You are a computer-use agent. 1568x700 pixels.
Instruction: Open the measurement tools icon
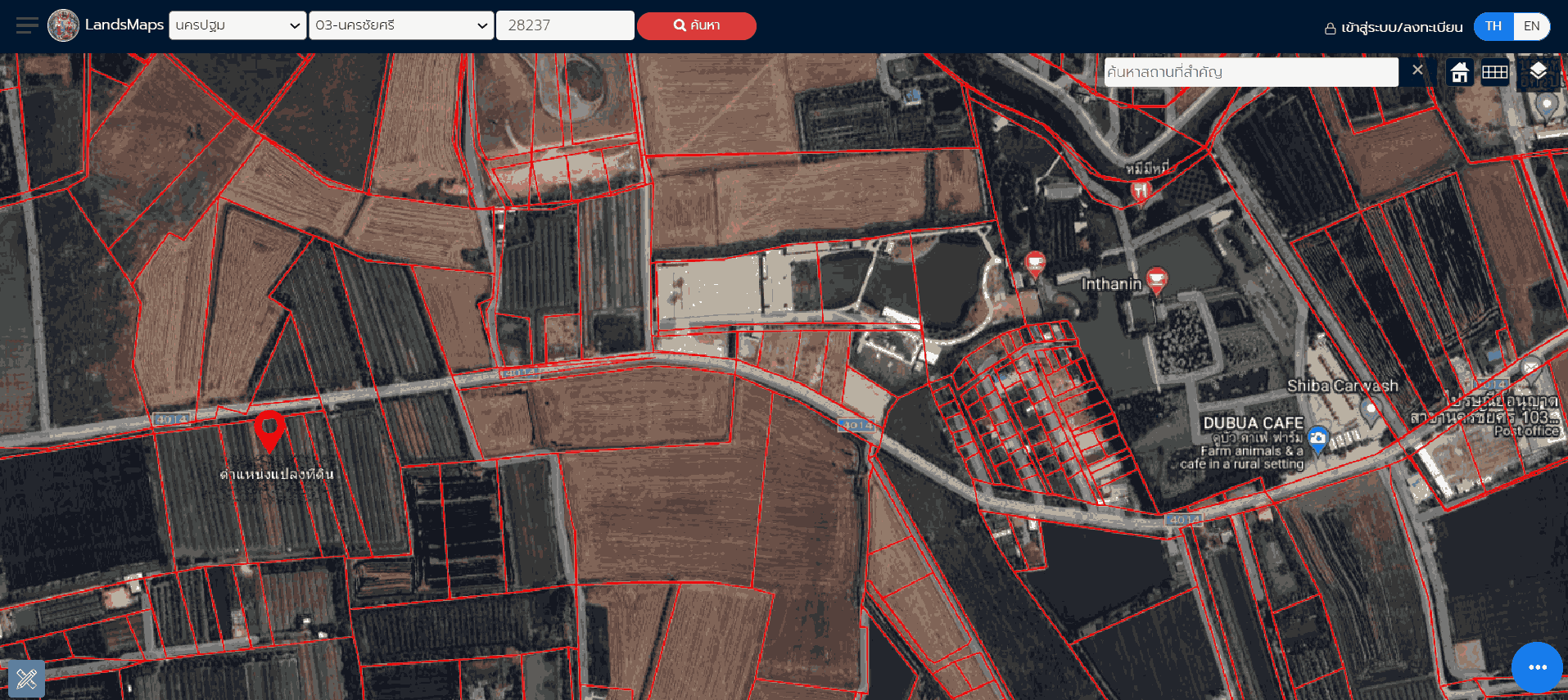tap(26, 678)
